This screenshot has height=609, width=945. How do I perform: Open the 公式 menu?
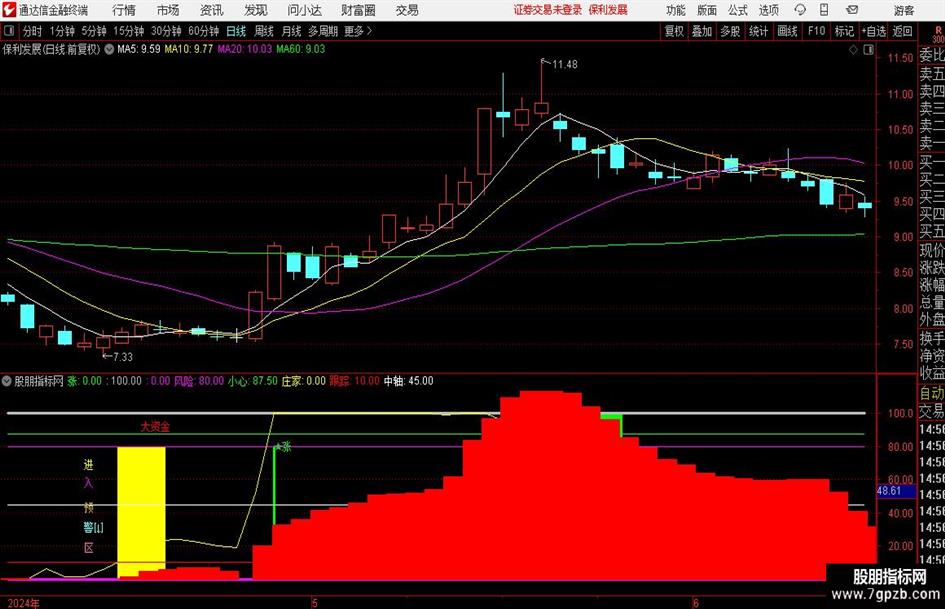click(x=738, y=10)
